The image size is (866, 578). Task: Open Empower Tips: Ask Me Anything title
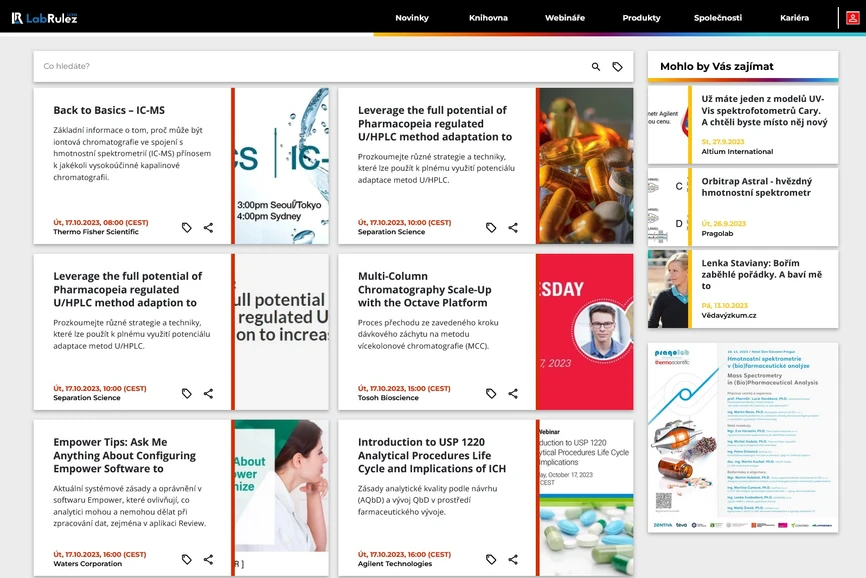coord(124,455)
